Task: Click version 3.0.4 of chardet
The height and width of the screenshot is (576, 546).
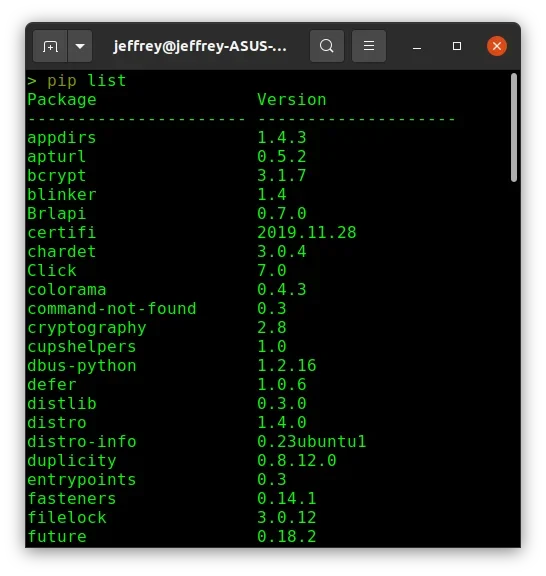Action: [x=281, y=252]
